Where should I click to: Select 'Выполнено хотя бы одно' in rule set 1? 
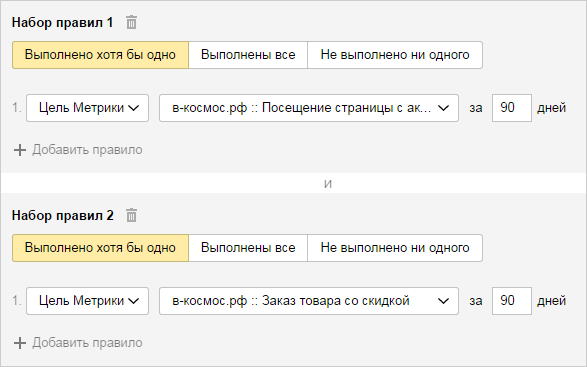[100, 55]
